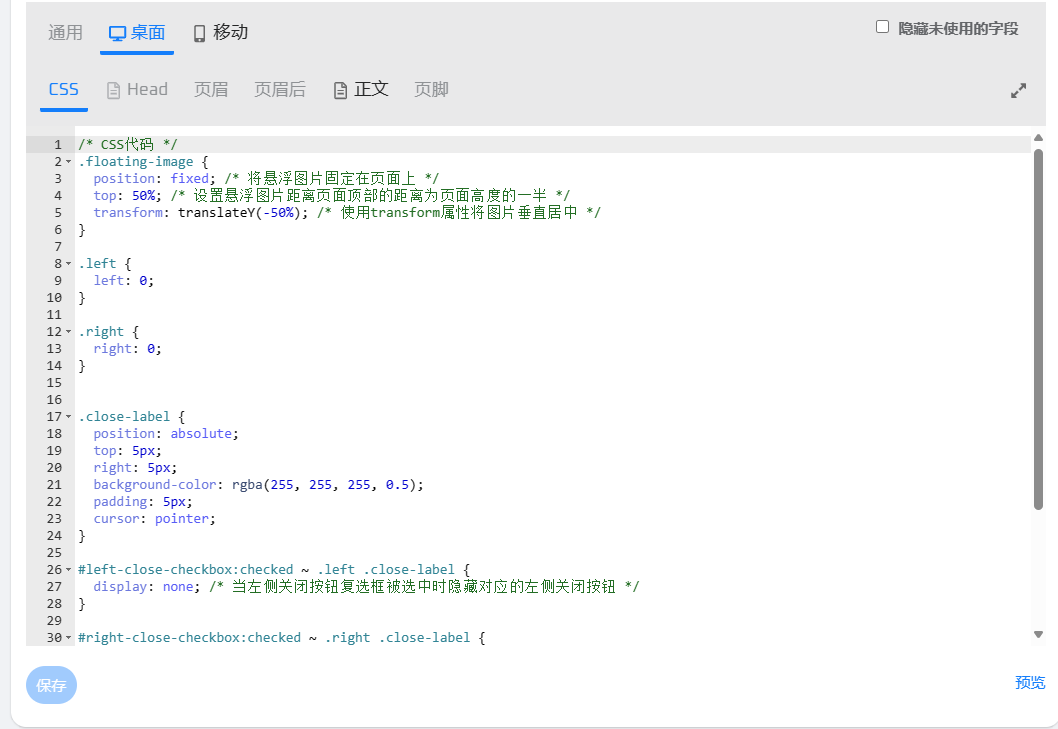
Task: Click the scrollbar down arrow
Action: (1038, 634)
